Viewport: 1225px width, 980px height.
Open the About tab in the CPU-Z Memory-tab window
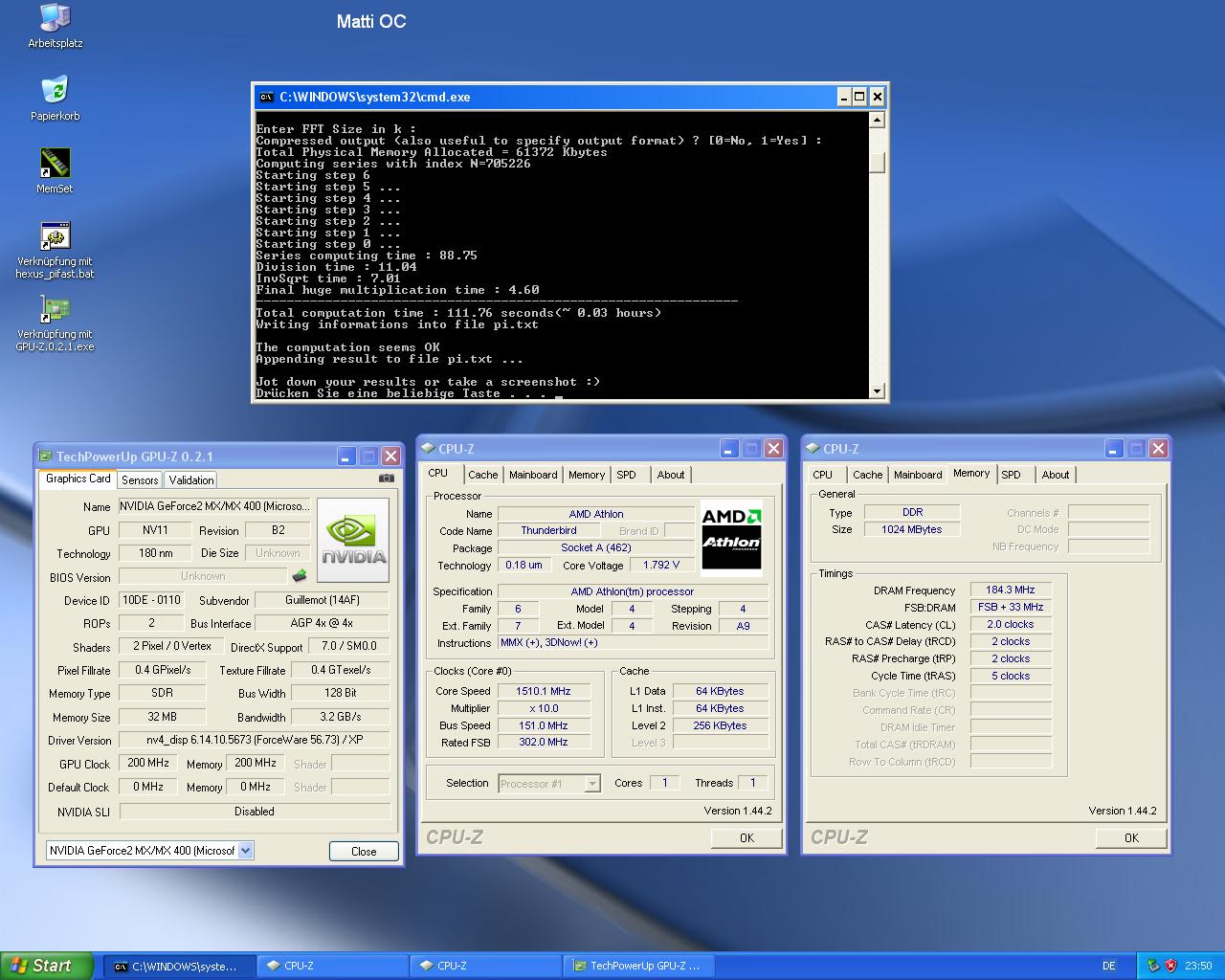coord(1056,475)
